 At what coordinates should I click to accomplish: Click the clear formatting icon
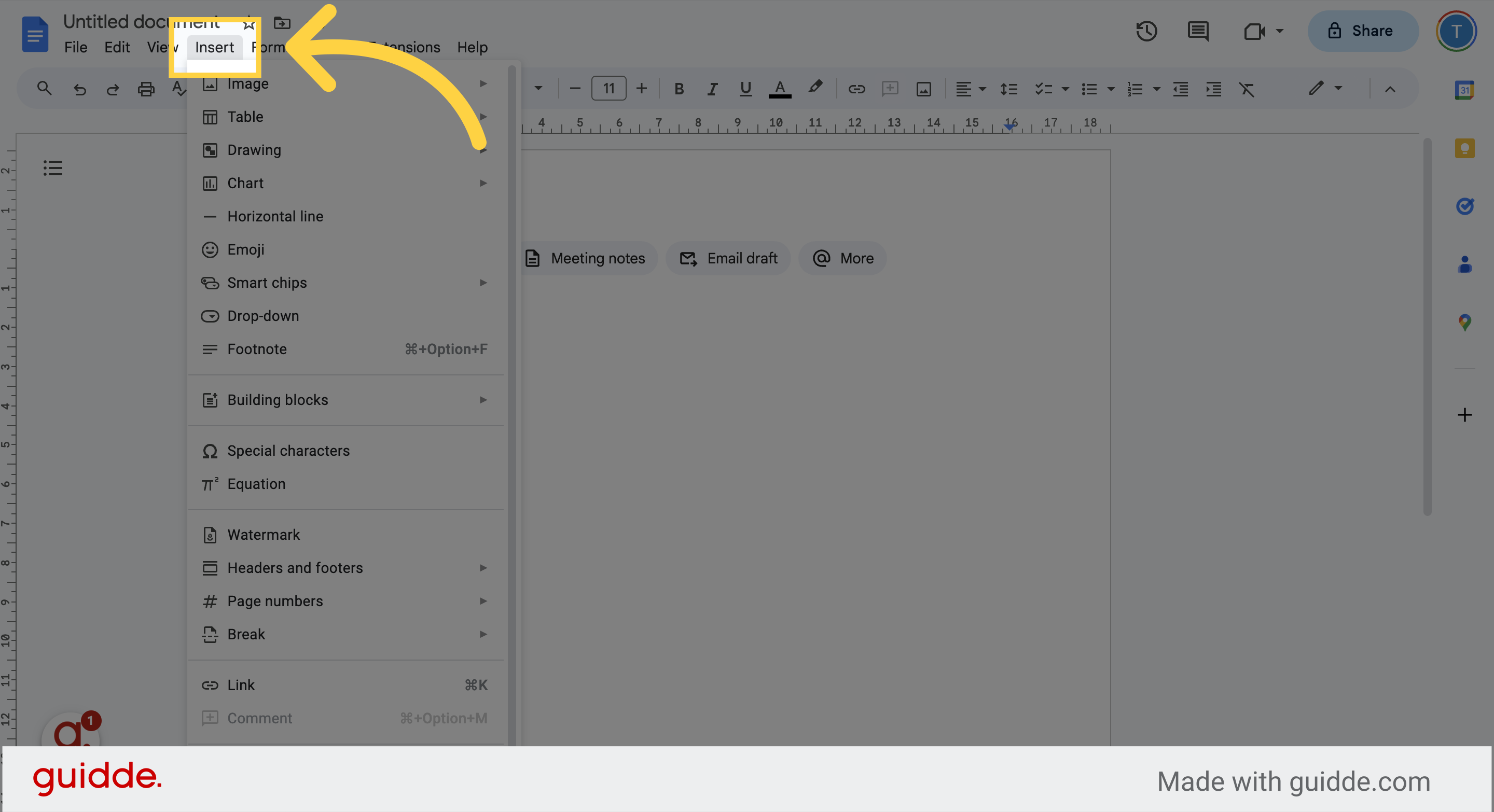point(1247,89)
